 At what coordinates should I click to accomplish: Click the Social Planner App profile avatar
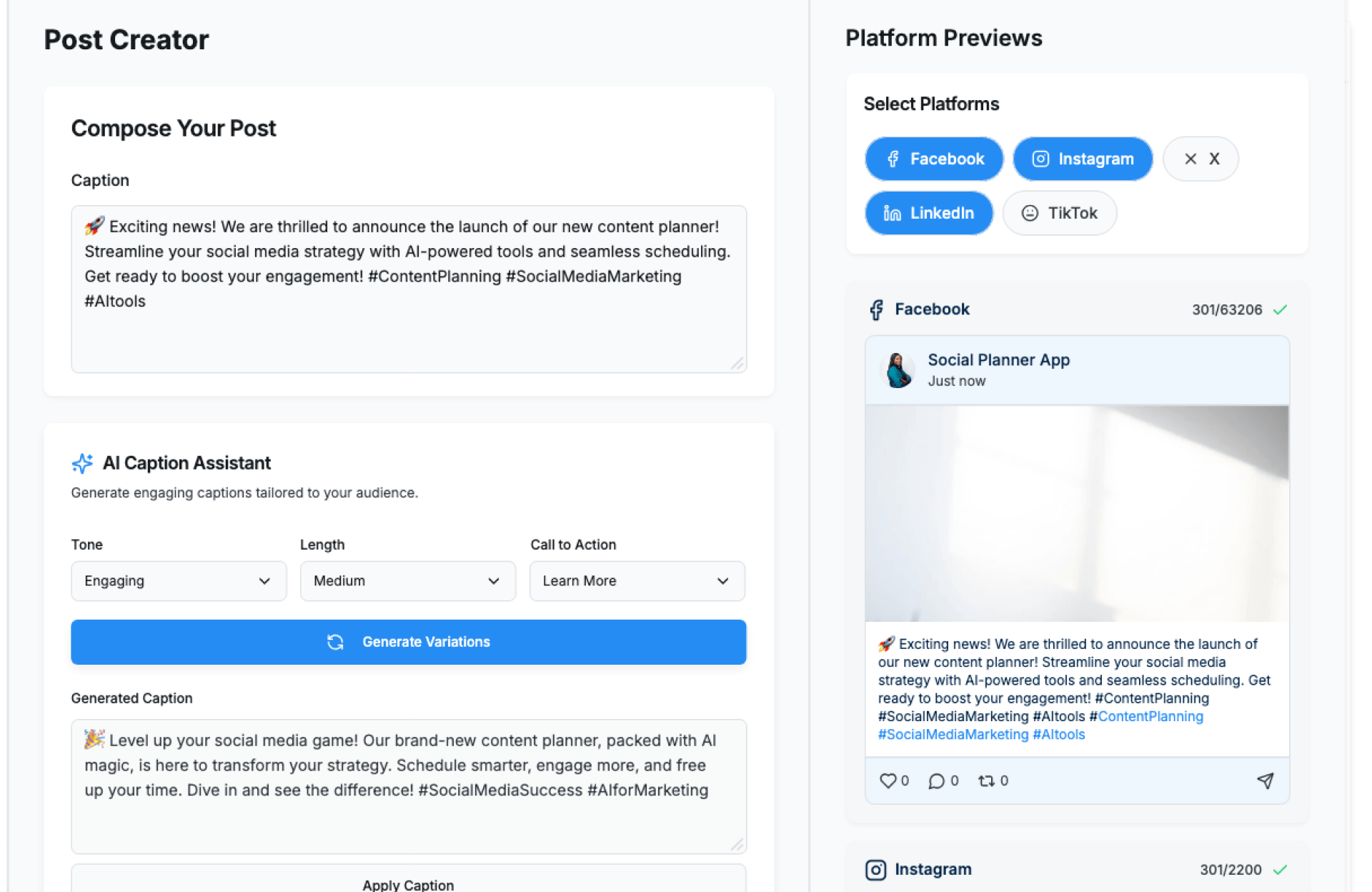898,370
